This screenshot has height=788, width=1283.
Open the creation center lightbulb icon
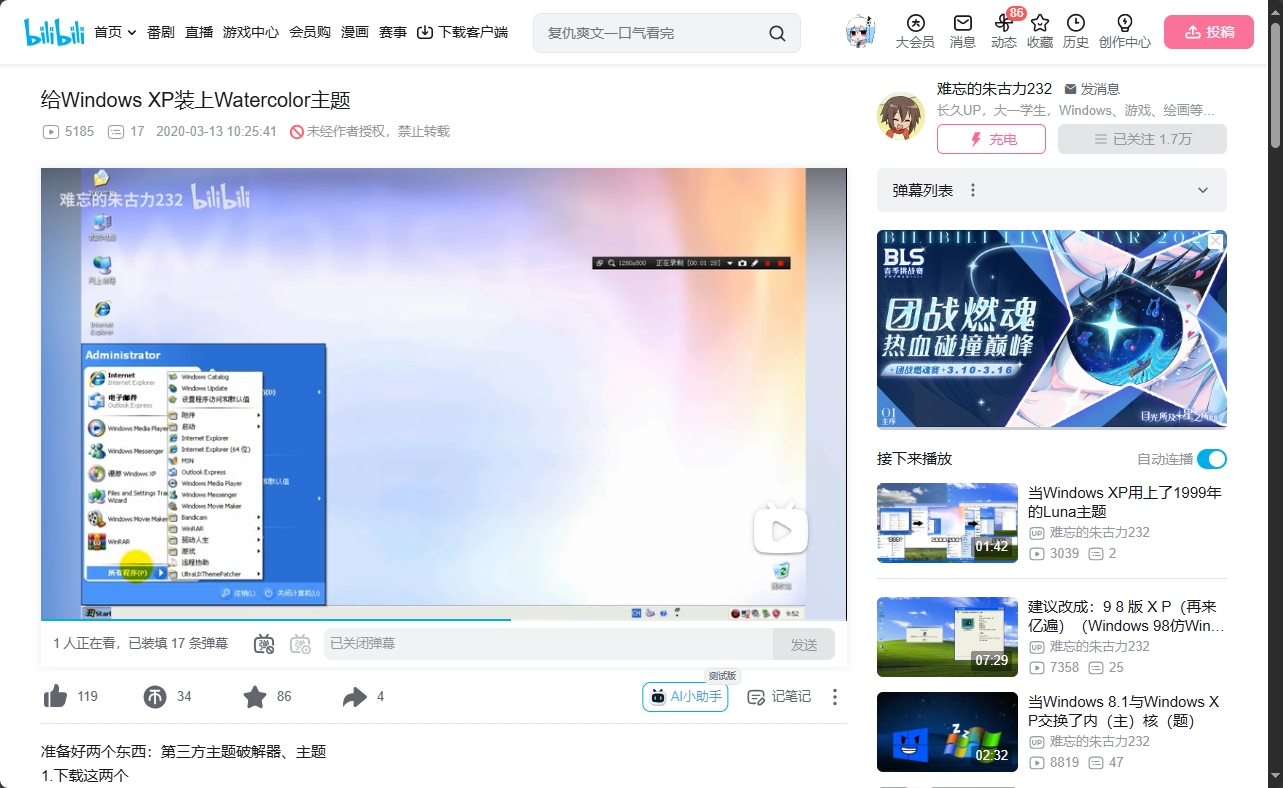pyautogui.click(x=1124, y=23)
